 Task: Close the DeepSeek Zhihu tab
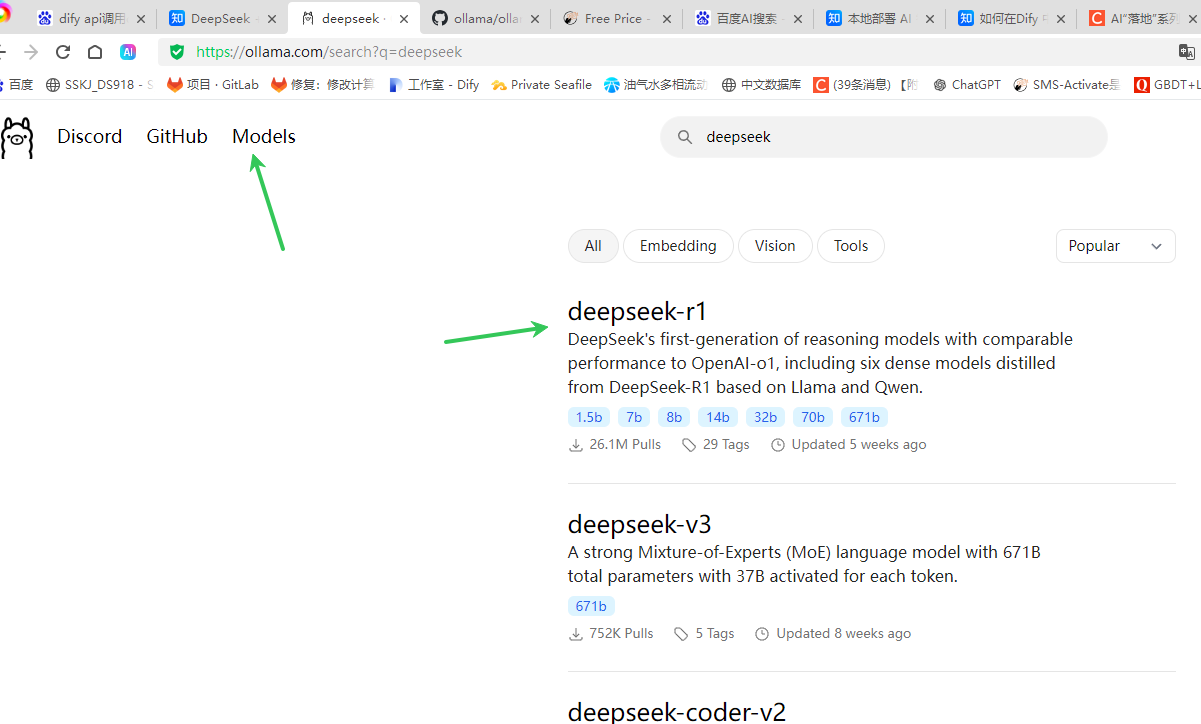click(272, 19)
